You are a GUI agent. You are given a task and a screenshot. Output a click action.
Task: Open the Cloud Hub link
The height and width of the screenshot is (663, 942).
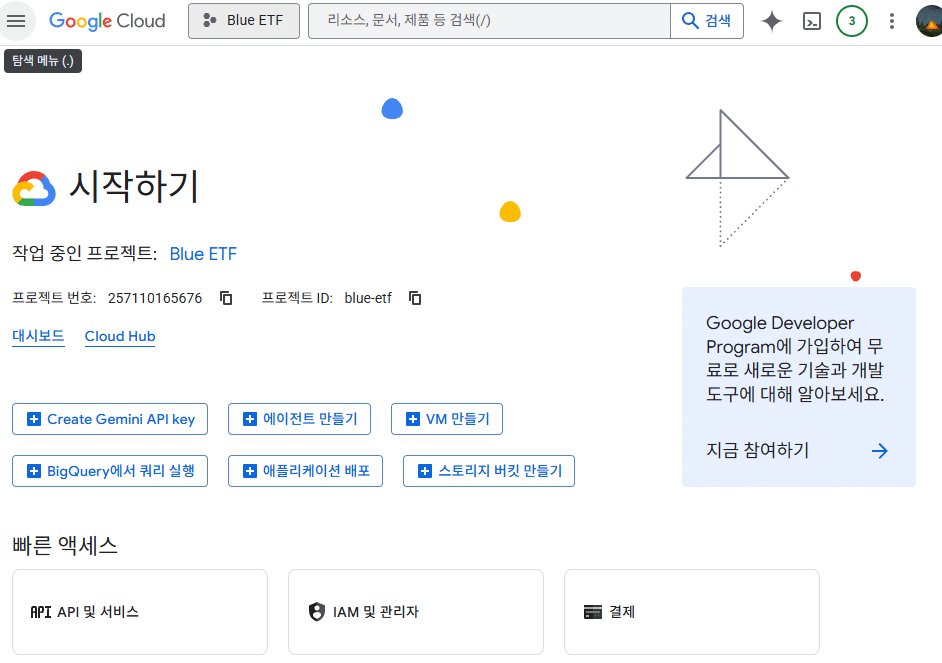click(x=120, y=335)
